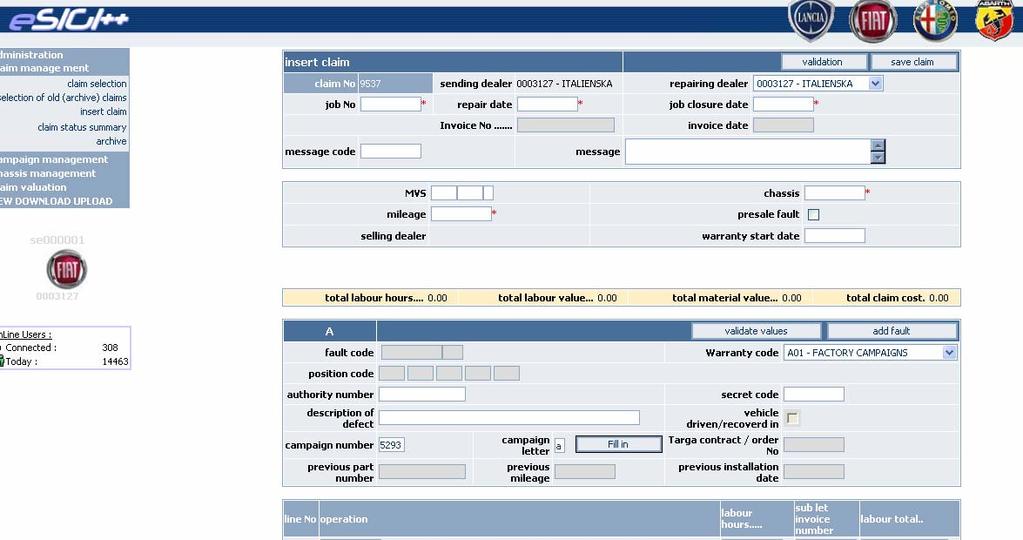Open administration section header

(31, 55)
